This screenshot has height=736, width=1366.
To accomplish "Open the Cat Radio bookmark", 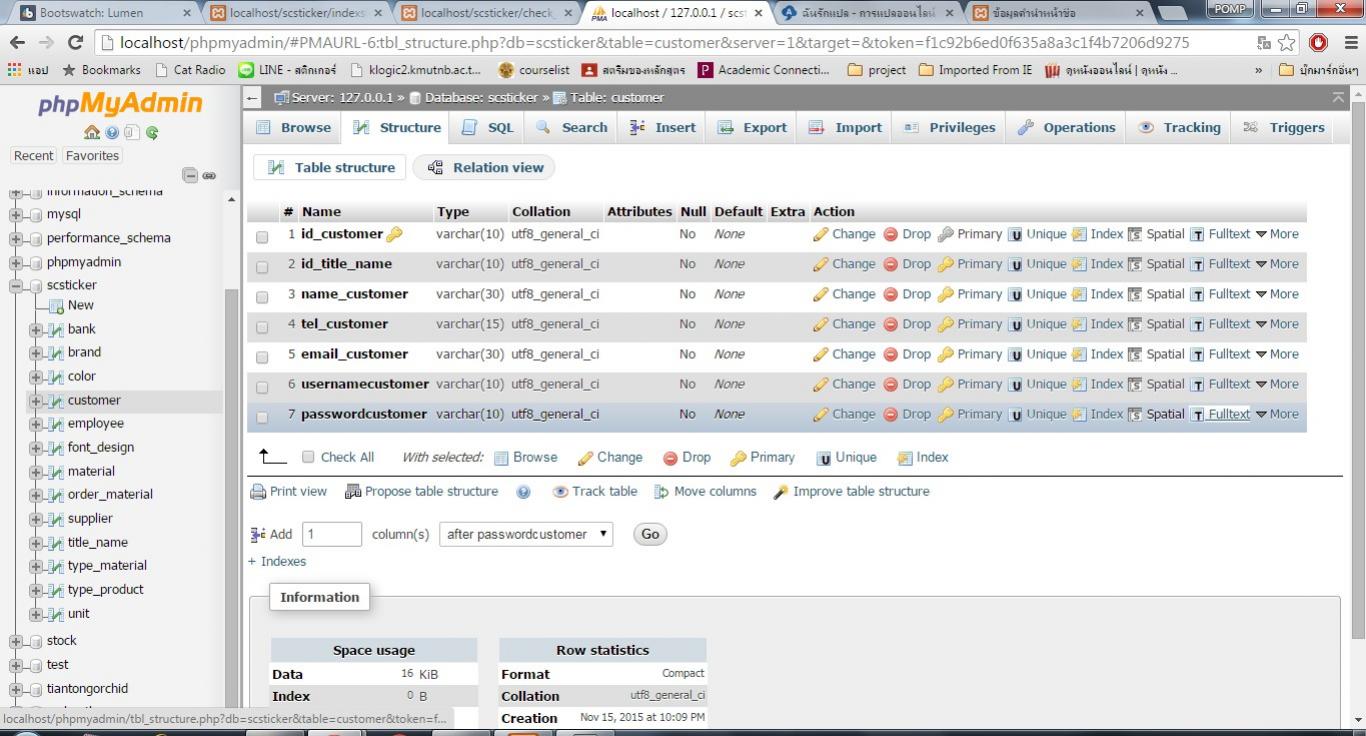I will coord(190,70).
